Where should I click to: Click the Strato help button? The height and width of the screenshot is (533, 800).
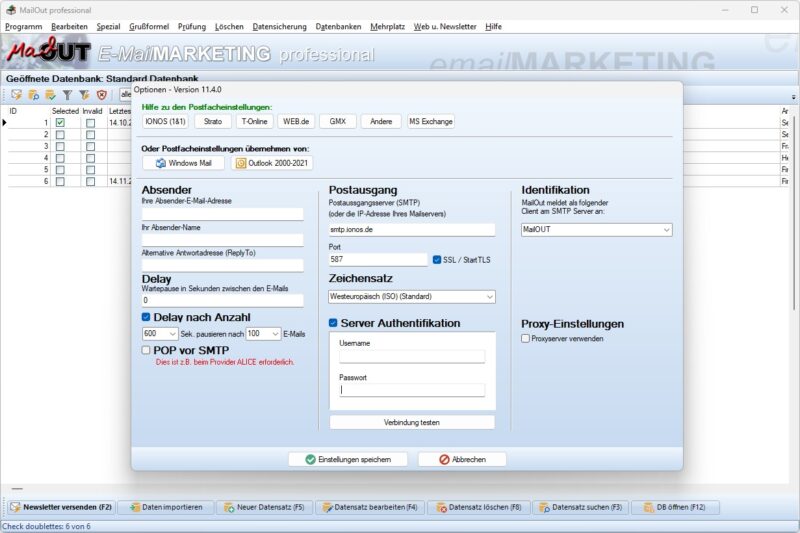click(x=213, y=121)
